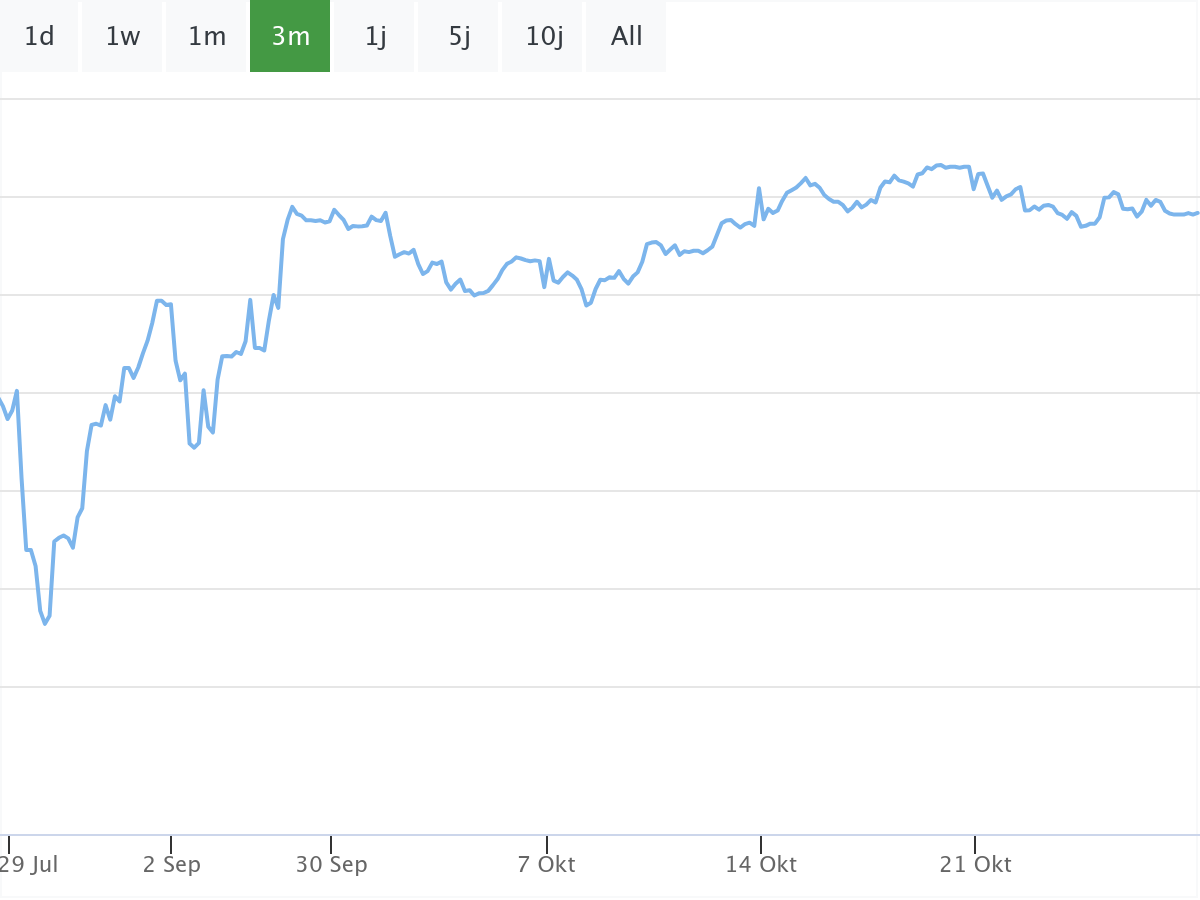Click the lowest trough of the line
The image size is (1200, 900).
[x=45, y=624]
